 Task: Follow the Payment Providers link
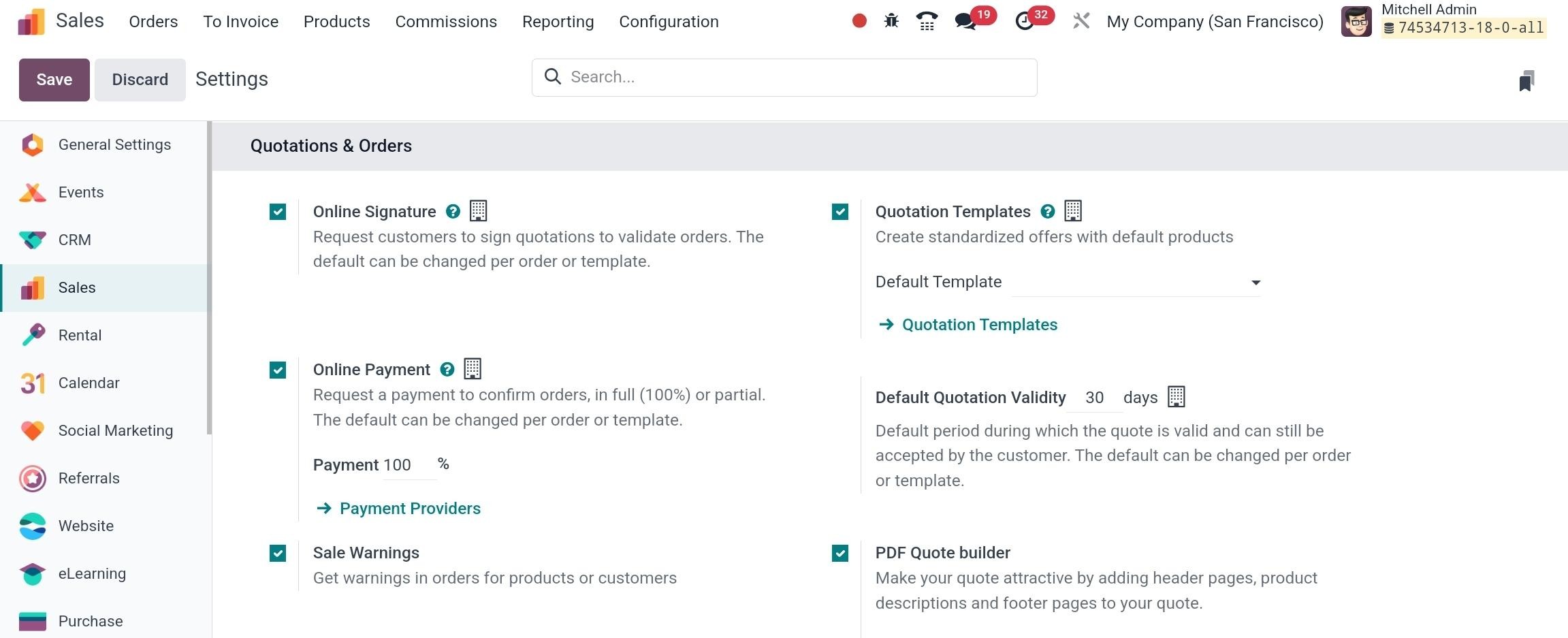(410, 509)
